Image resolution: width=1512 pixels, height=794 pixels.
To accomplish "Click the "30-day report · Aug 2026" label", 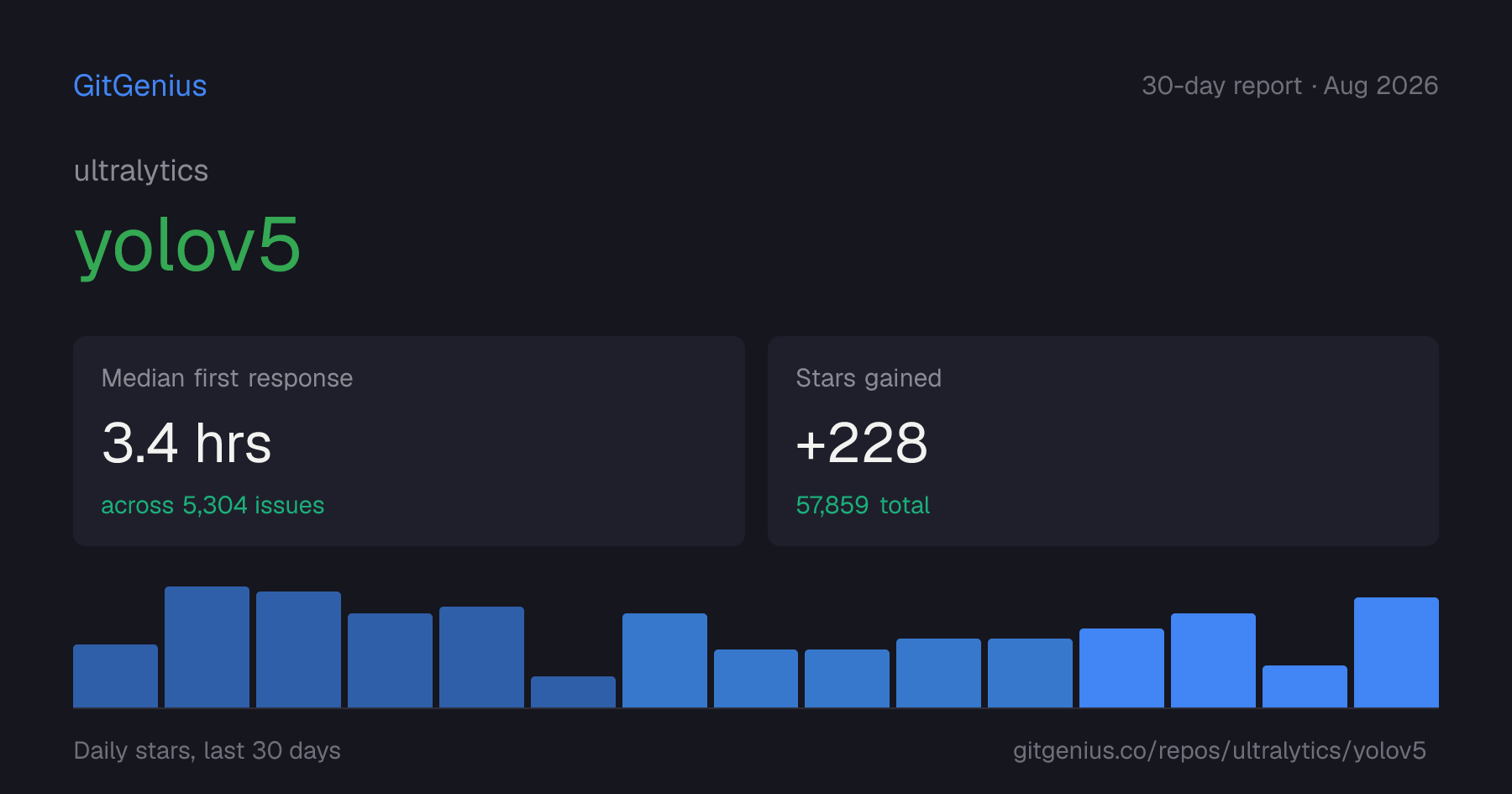I will (x=1290, y=86).
